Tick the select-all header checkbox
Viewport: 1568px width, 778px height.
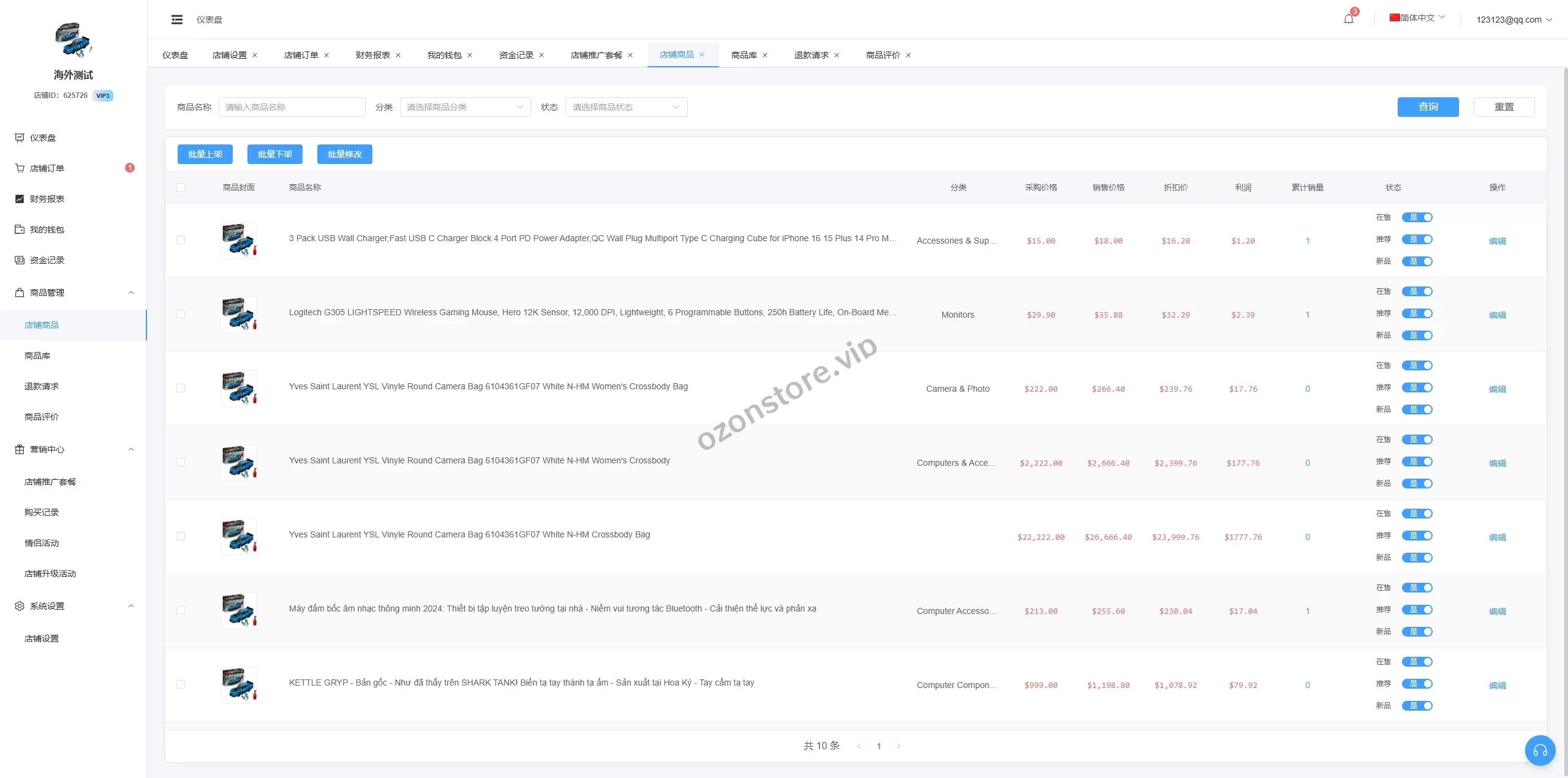[x=181, y=187]
